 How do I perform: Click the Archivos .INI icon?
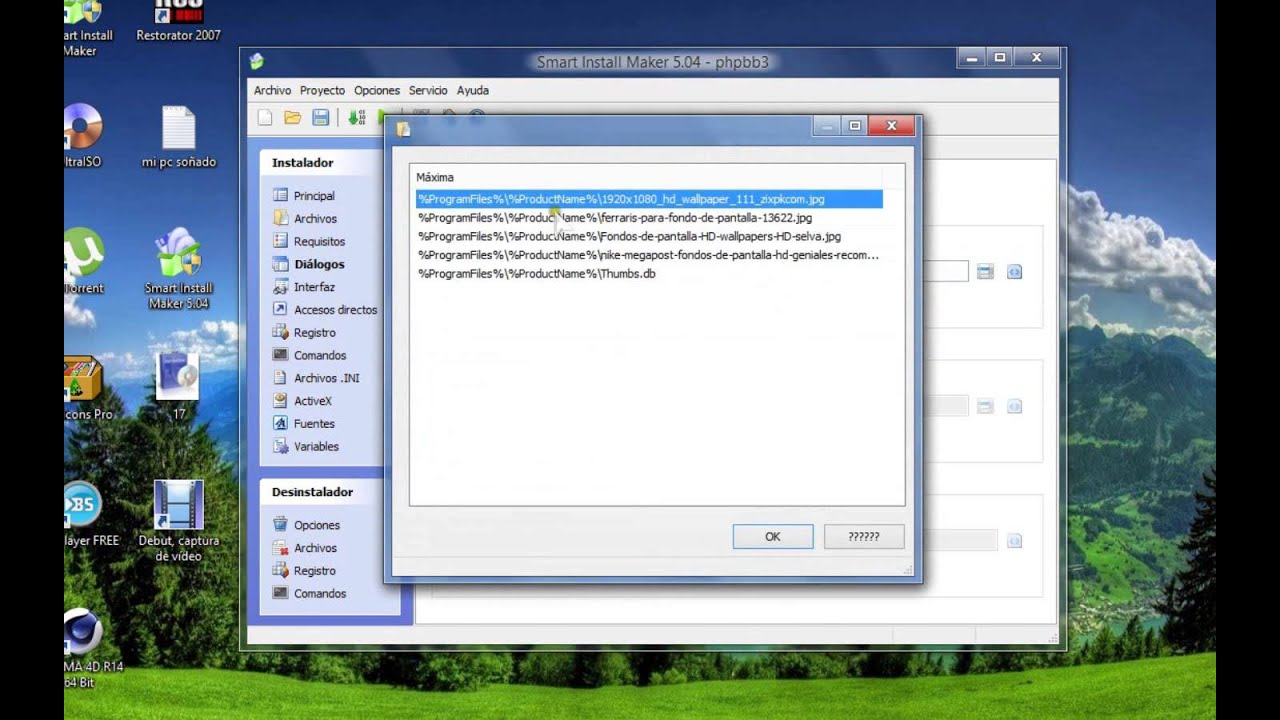tap(281, 378)
